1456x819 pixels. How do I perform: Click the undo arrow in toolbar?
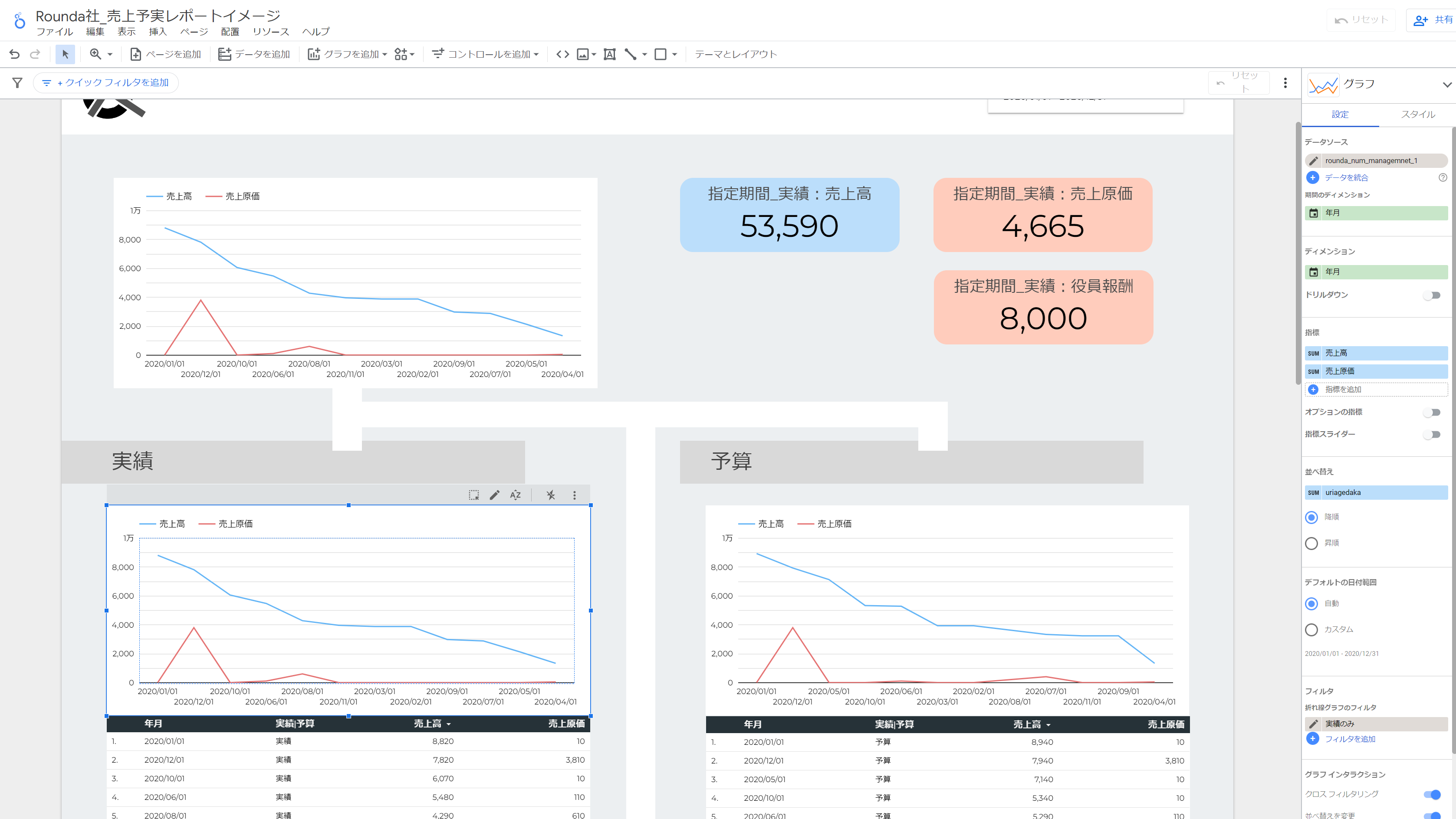click(15, 54)
